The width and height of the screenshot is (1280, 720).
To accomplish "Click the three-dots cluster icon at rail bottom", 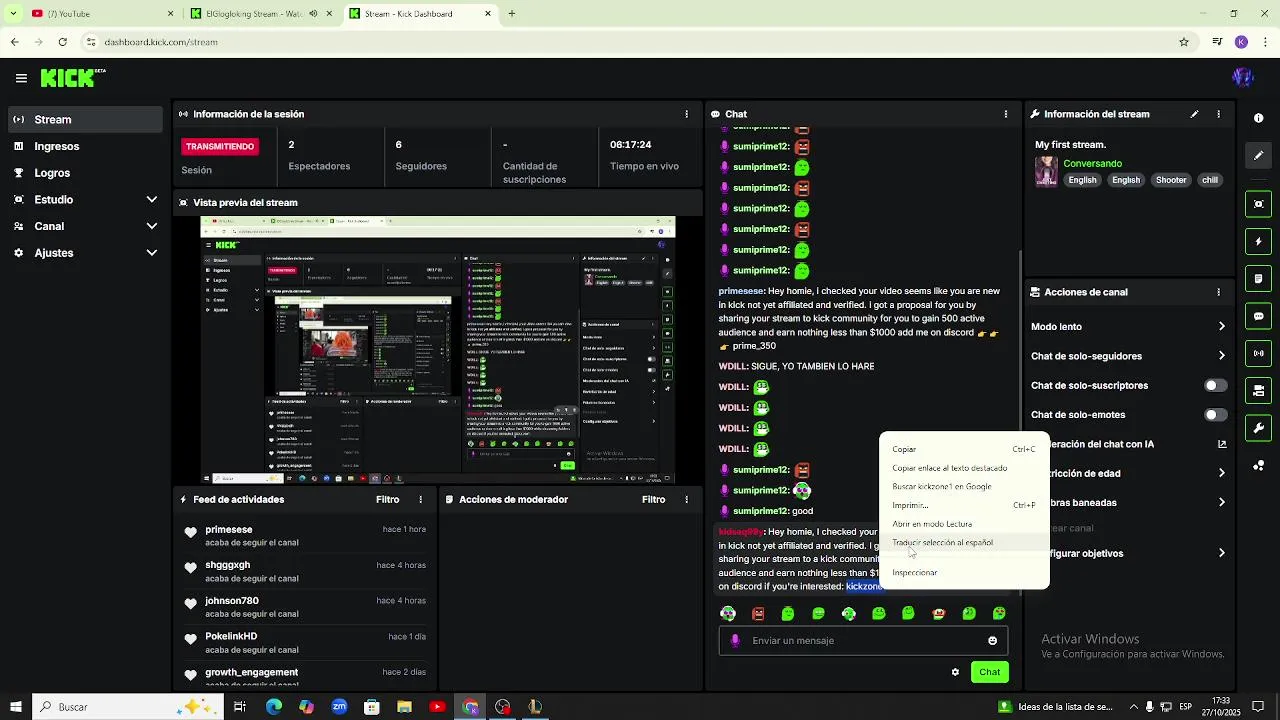I will (x=1258, y=465).
